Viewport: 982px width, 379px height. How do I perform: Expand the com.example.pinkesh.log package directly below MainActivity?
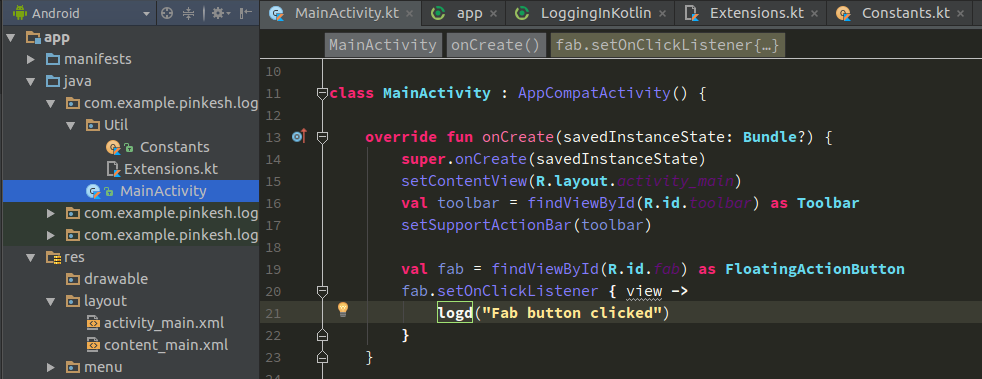click(52, 214)
